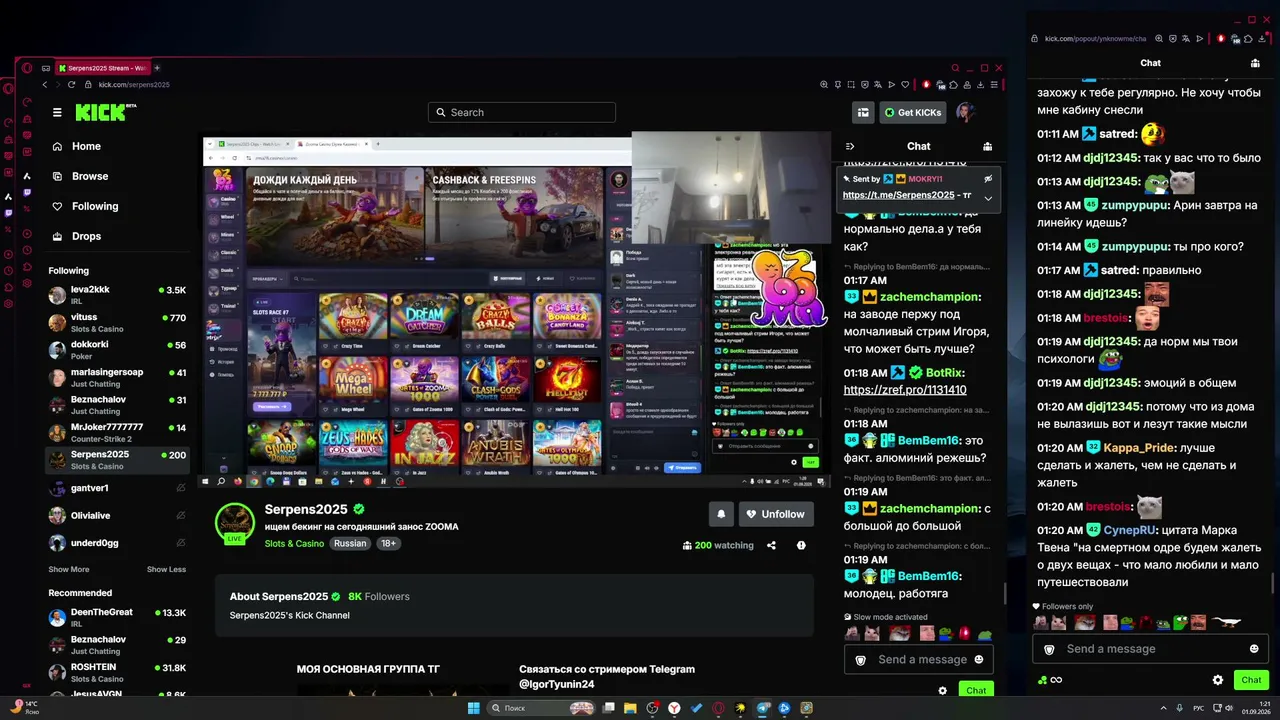Open the Kick hamburger sidebar menu
This screenshot has width=1280, height=720.
coord(57,113)
